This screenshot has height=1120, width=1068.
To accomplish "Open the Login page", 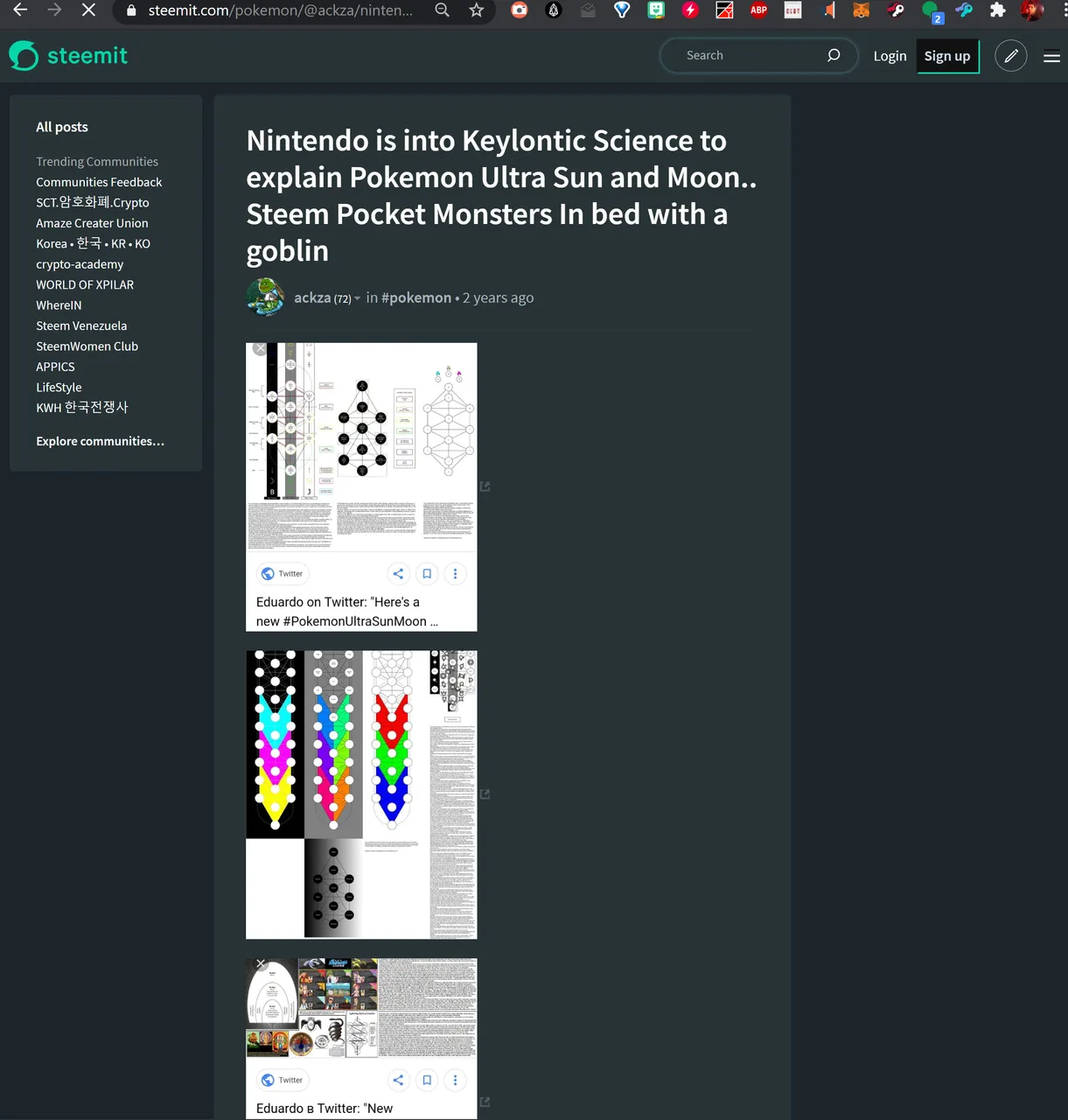I will [x=890, y=56].
